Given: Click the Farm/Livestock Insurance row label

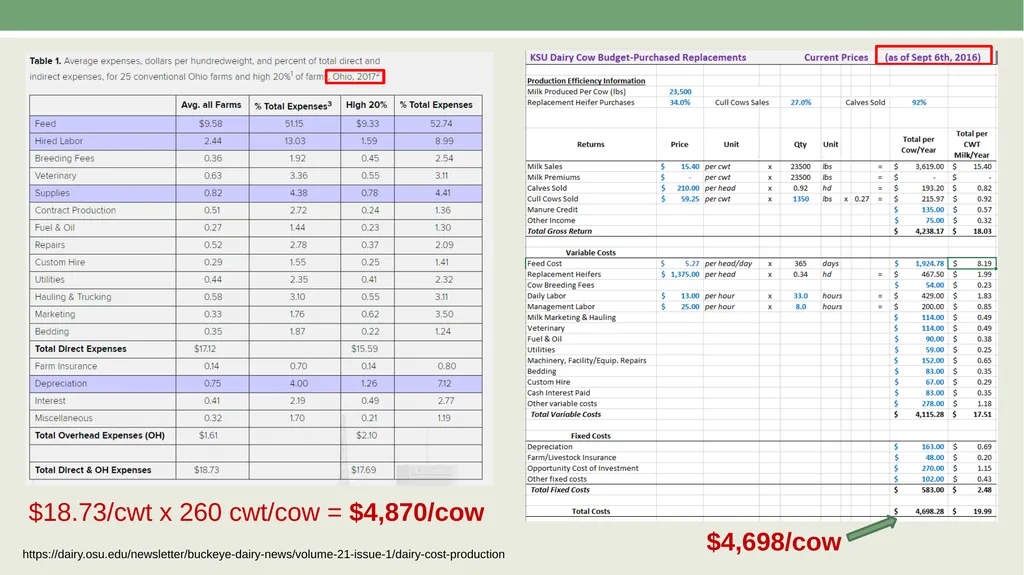Looking at the screenshot, I should point(571,457).
